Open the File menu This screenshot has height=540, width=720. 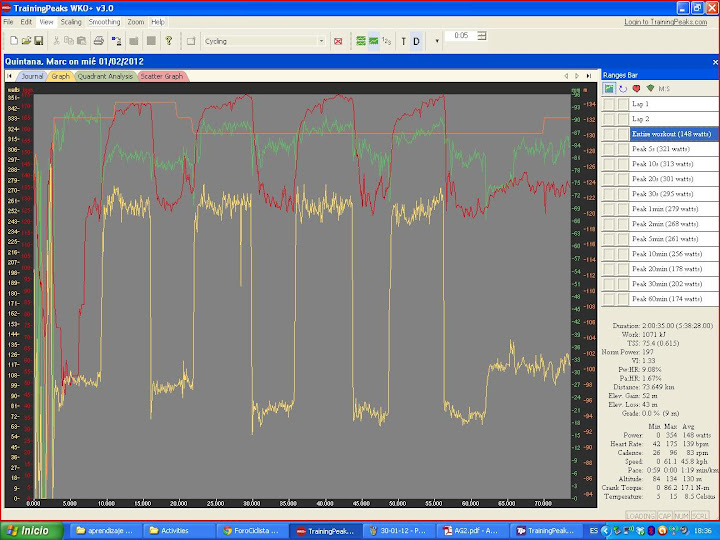coord(8,22)
